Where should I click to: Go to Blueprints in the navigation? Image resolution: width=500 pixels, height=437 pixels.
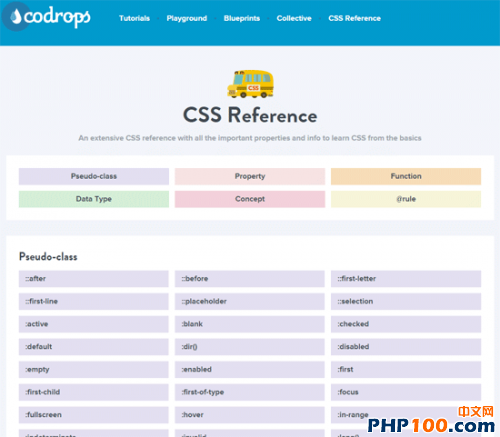(242, 18)
